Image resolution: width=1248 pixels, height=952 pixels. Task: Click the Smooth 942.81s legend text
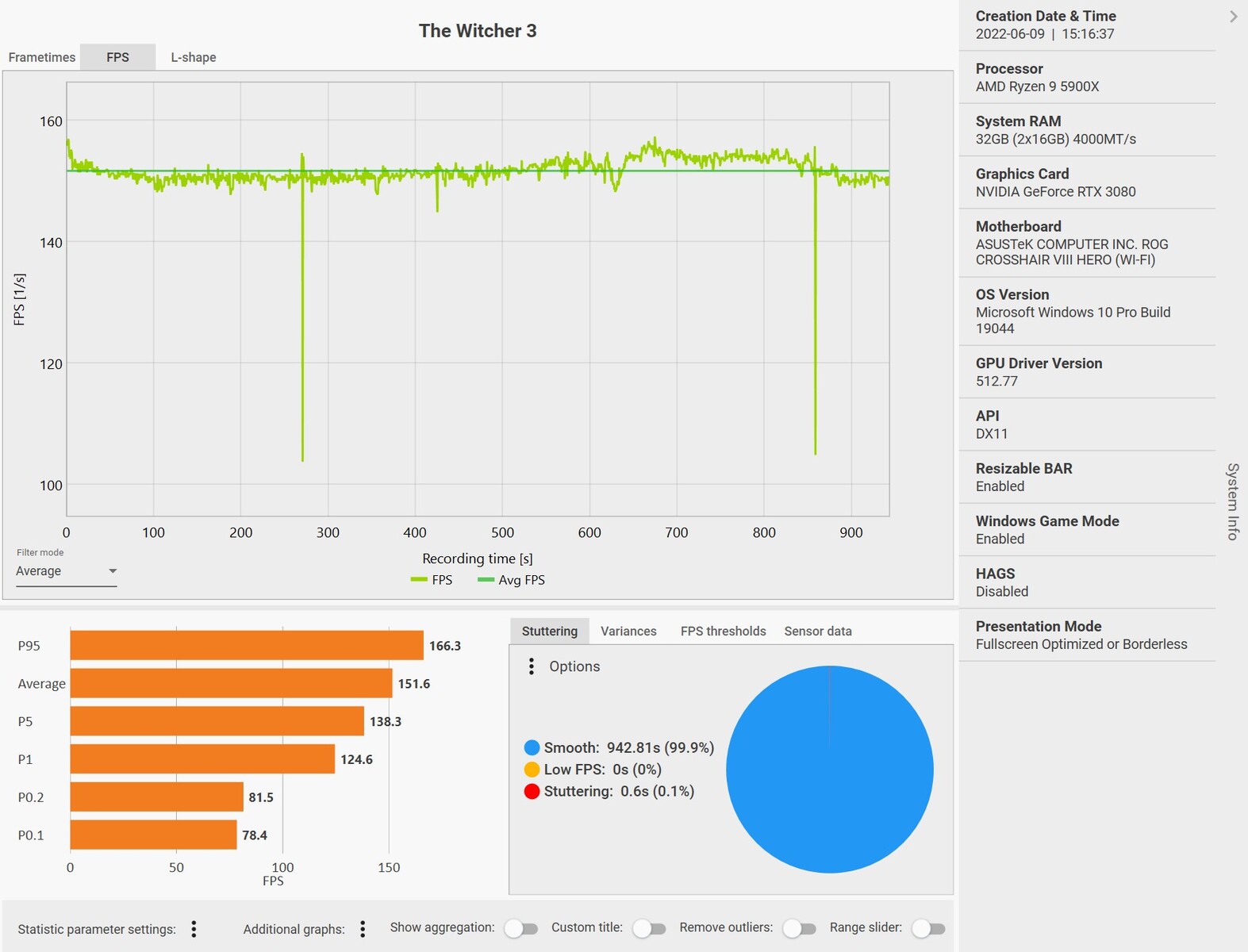pyautogui.click(x=629, y=747)
